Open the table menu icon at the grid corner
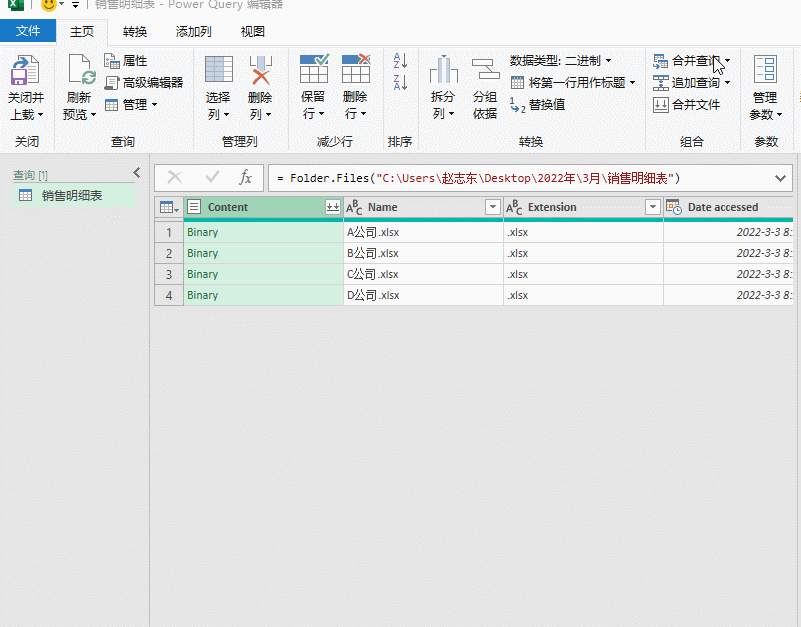The image size is (801, 627). (x=169, y=207)
